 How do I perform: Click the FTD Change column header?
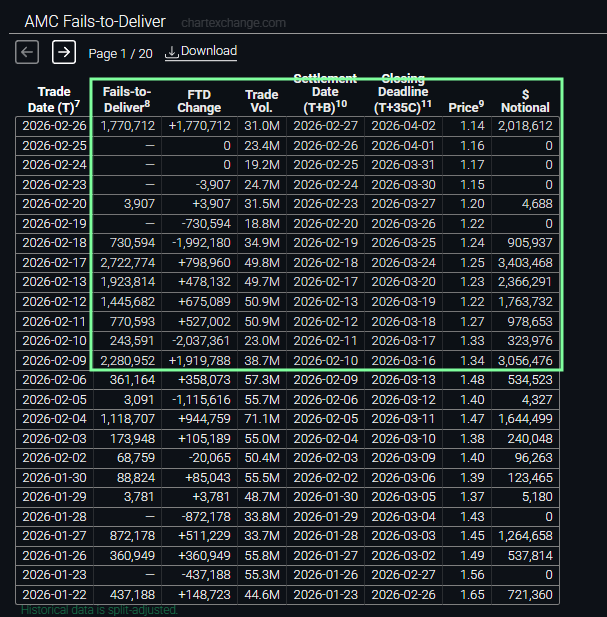click(199, 101)
